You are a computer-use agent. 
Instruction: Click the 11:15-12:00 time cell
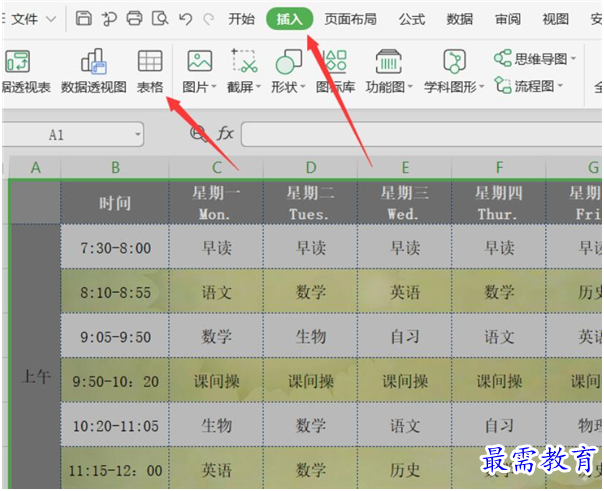pos(115,469)
